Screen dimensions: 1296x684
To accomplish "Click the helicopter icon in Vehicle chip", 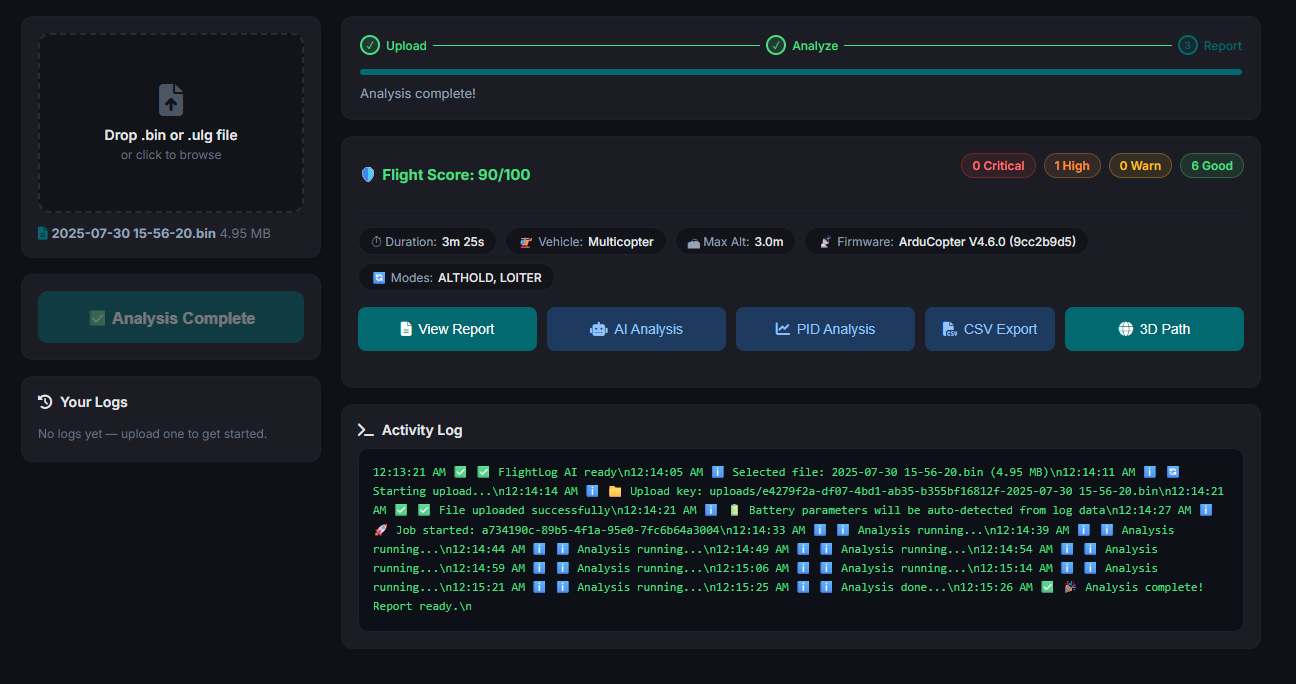I will [x=526, y=242].
